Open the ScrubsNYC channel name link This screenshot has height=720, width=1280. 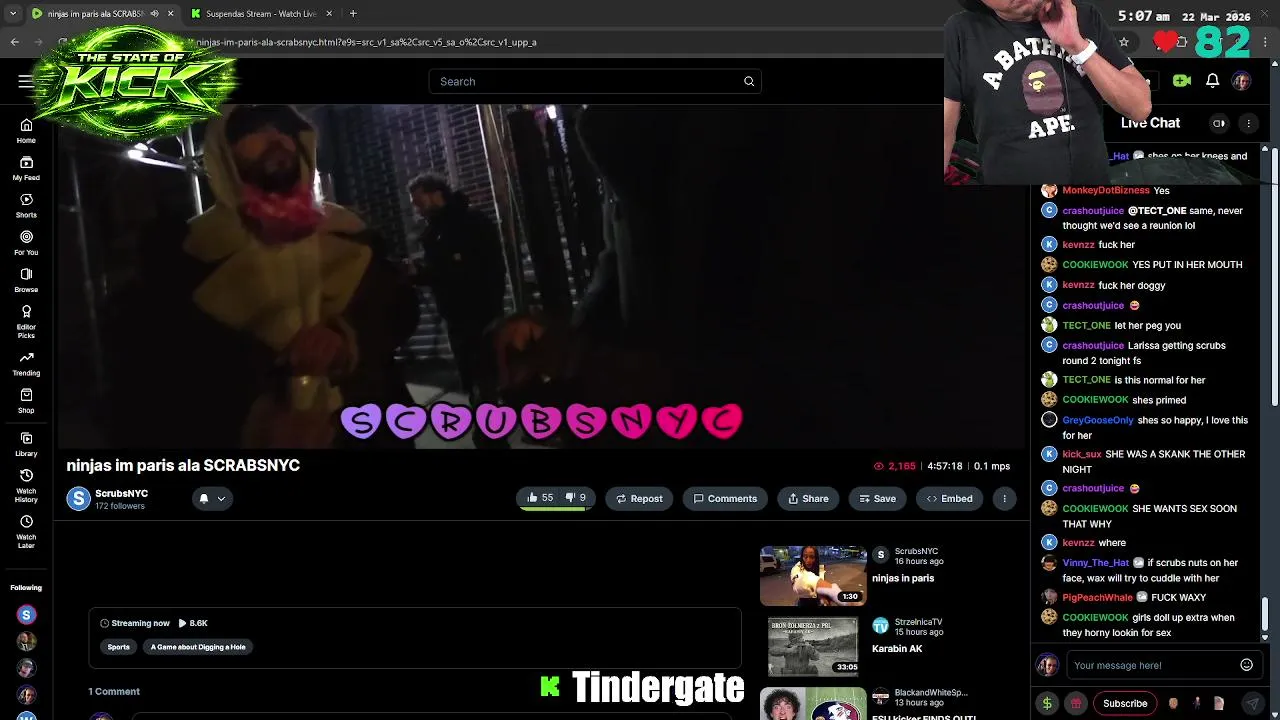(121, 493)
